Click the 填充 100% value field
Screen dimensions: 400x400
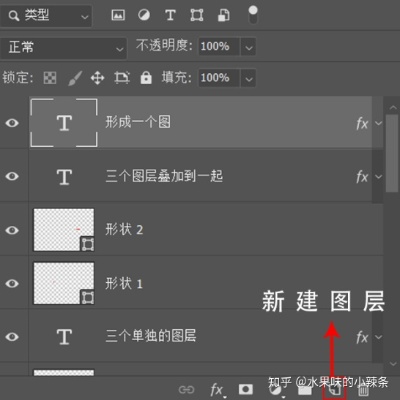(219, 78)
